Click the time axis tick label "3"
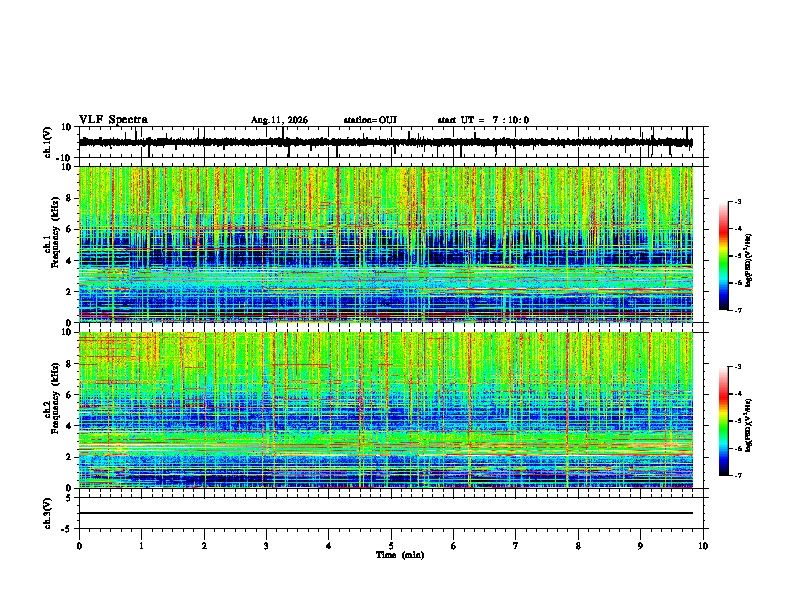 (266, 546)
